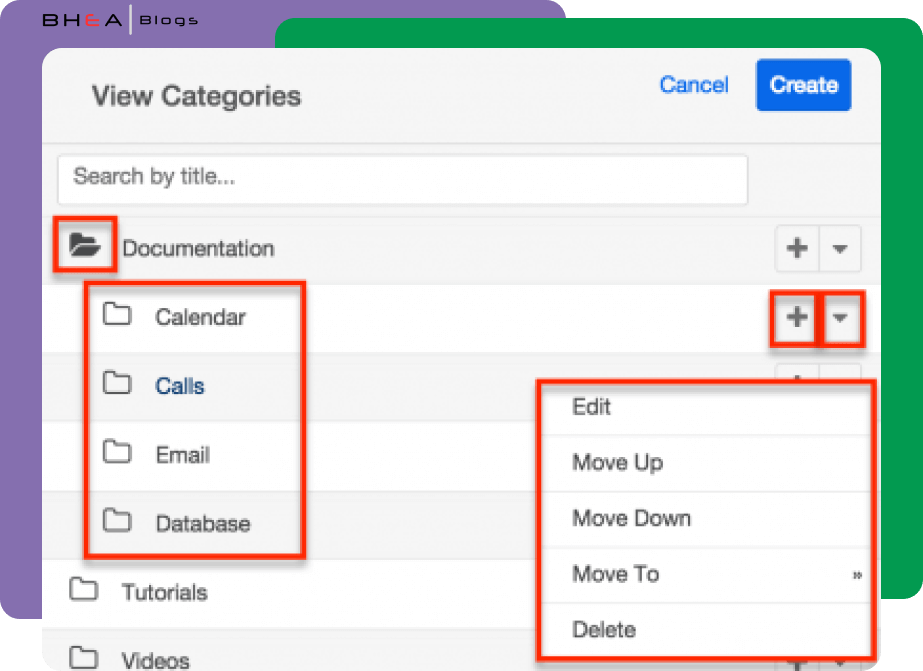Select the Email category name

[182, 455]
